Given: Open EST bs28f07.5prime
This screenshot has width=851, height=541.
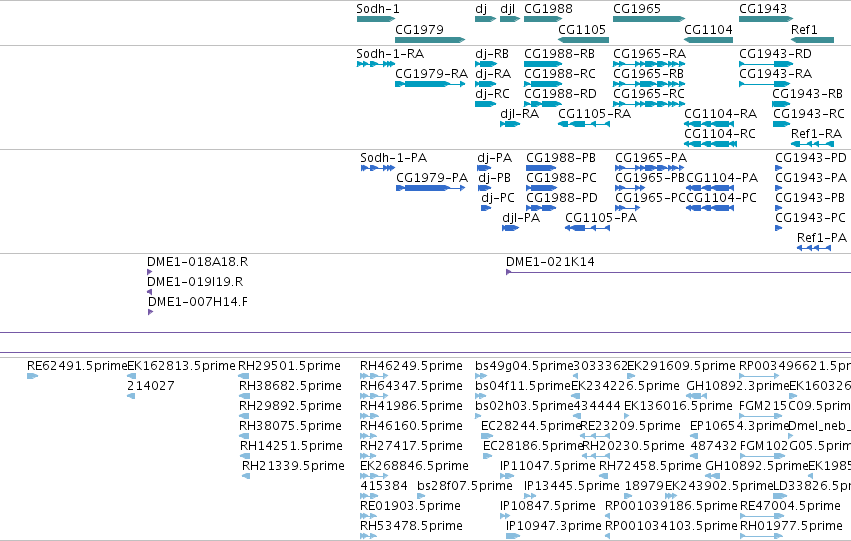Looking at the screenshot, I should 421,496.
